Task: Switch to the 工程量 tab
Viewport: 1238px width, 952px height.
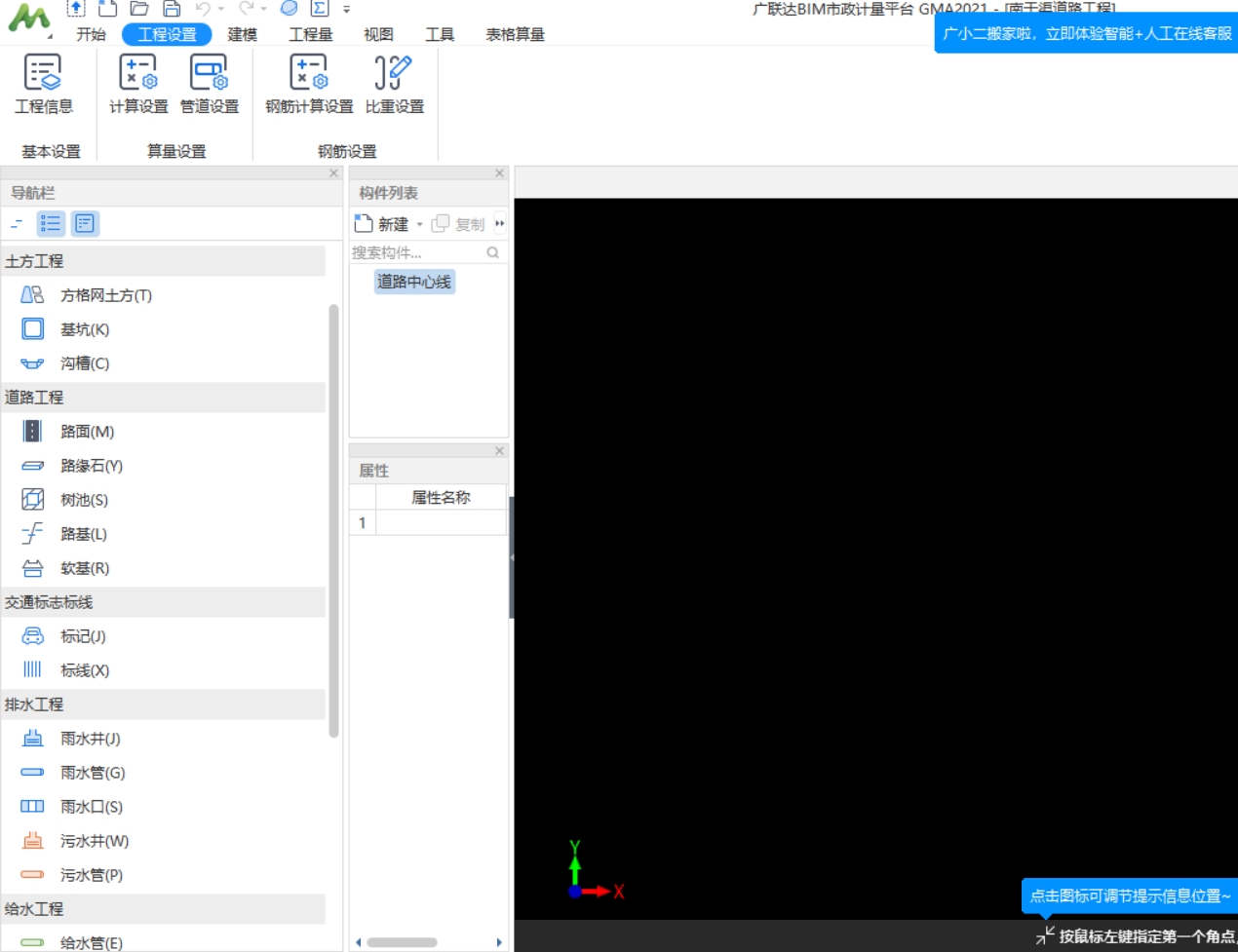Action: [x=311, y=34]
